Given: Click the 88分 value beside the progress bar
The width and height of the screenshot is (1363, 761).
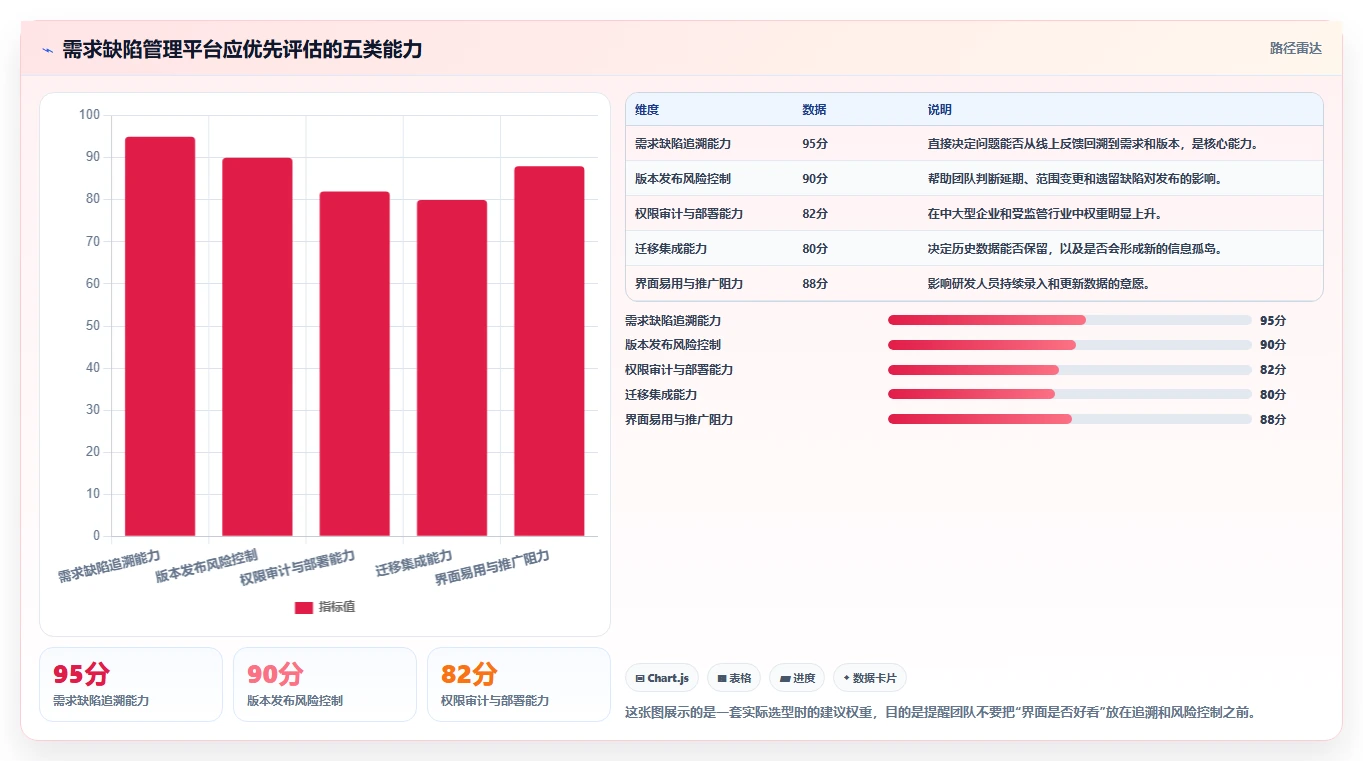Looking at the screenshot, I should click(1273, 420).
